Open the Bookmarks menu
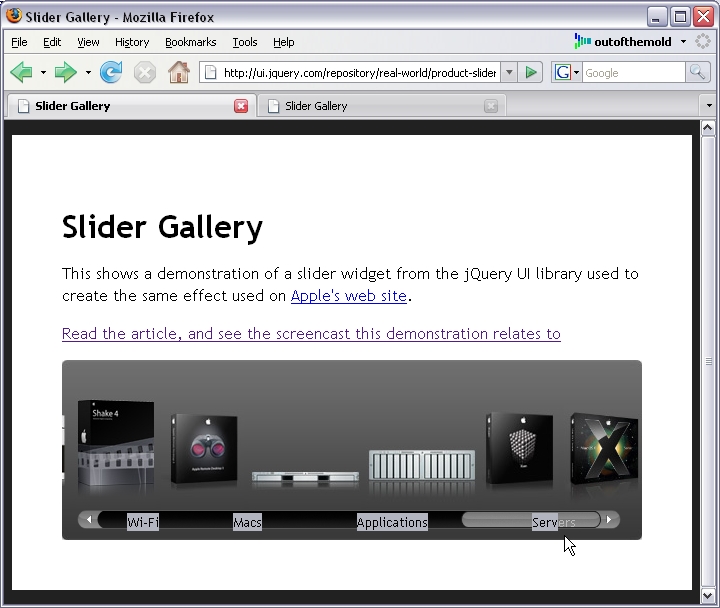Screen dimensions: 720x608 click(x=190, y=42)
